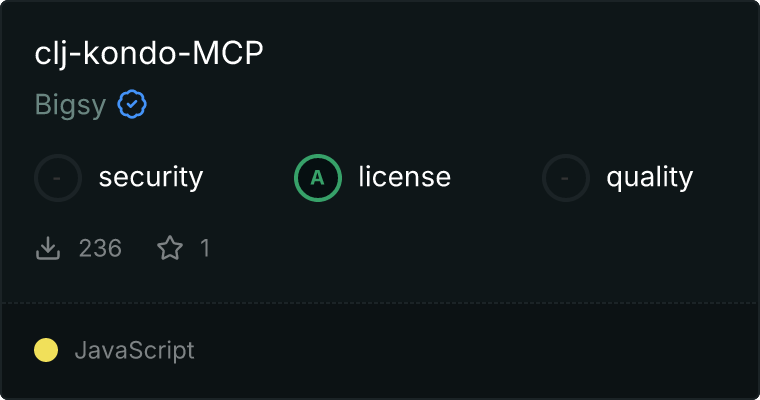
Task: Click the license label text
Action: click(405, 176)
